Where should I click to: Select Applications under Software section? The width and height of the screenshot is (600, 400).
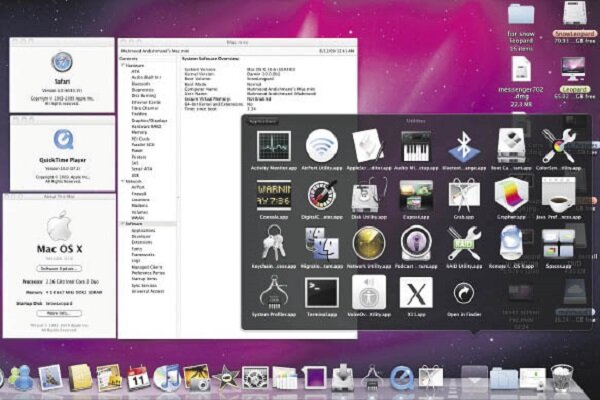click(x=143, y=230)
